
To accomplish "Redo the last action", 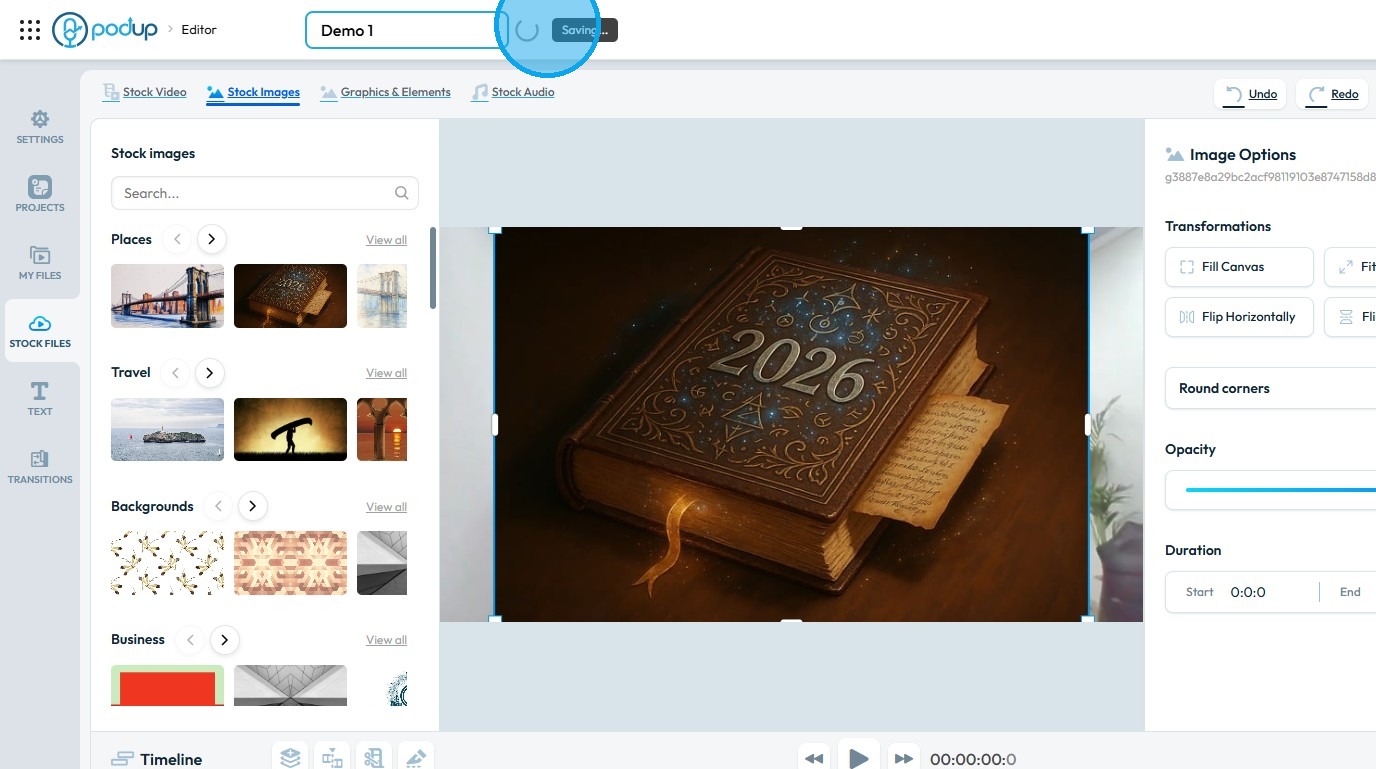I will (1333, 94).
